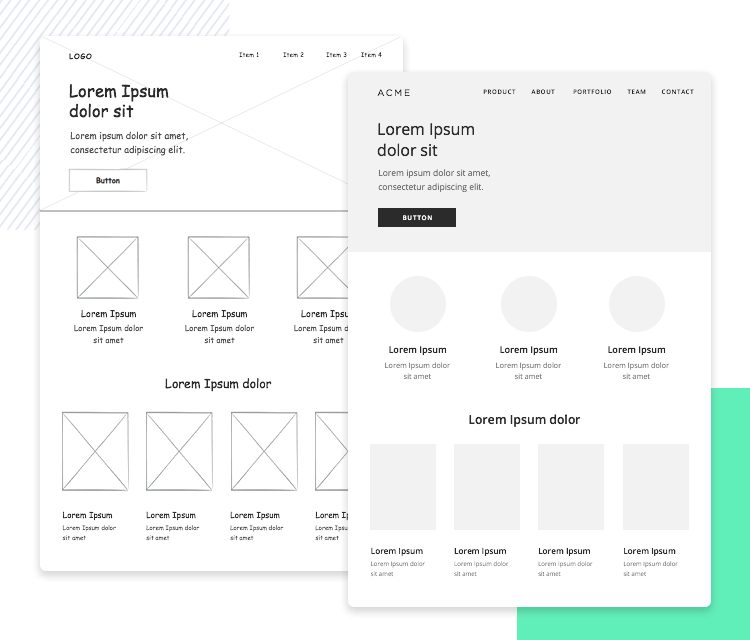Click the dark BUTTON in the hero

pos(417,217)
